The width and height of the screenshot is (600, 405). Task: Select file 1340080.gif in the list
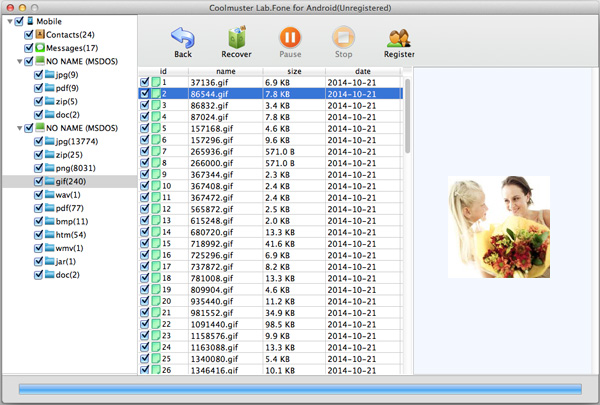pos(271,359)
